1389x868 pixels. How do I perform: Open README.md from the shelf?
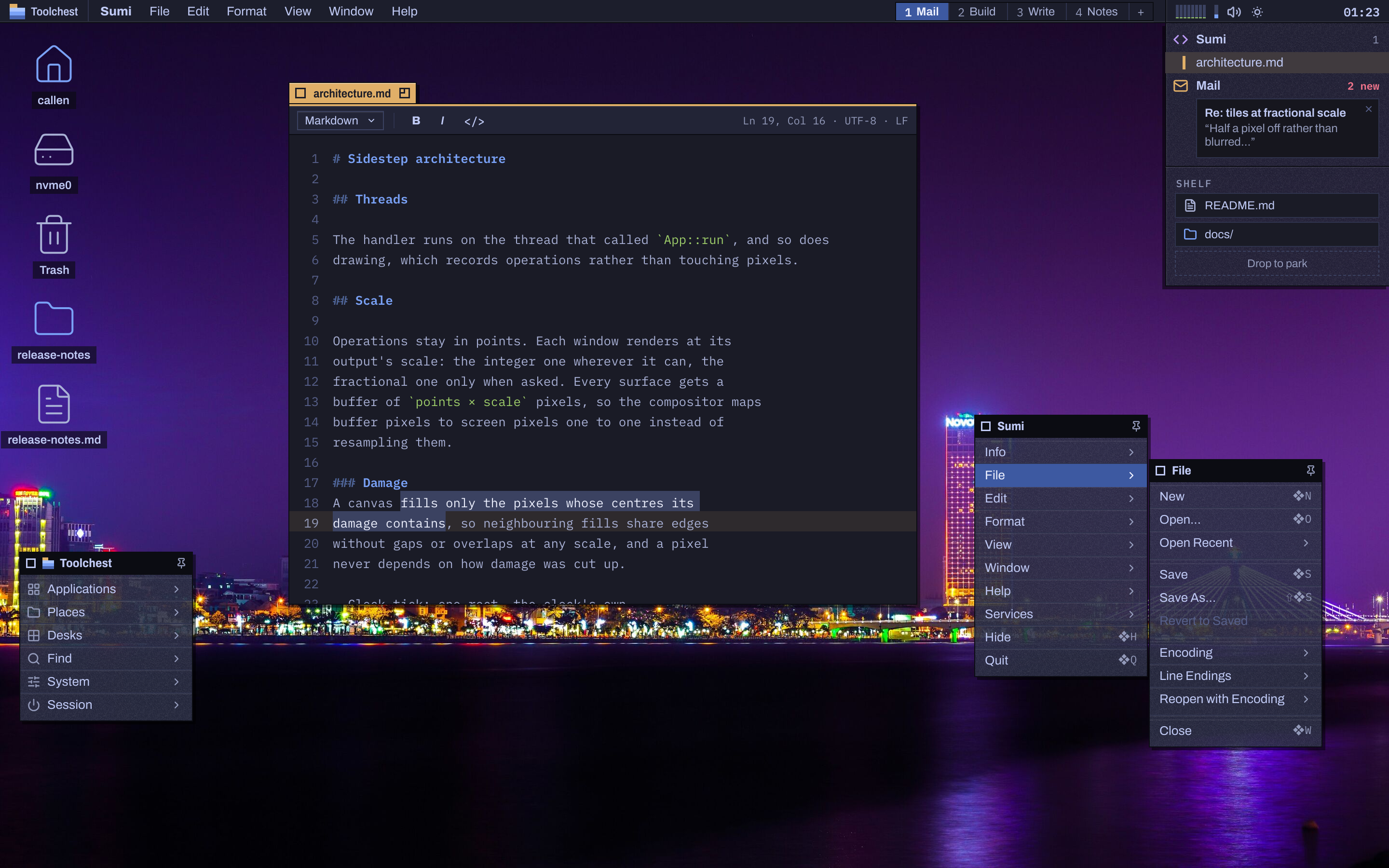click(1277, 205)
